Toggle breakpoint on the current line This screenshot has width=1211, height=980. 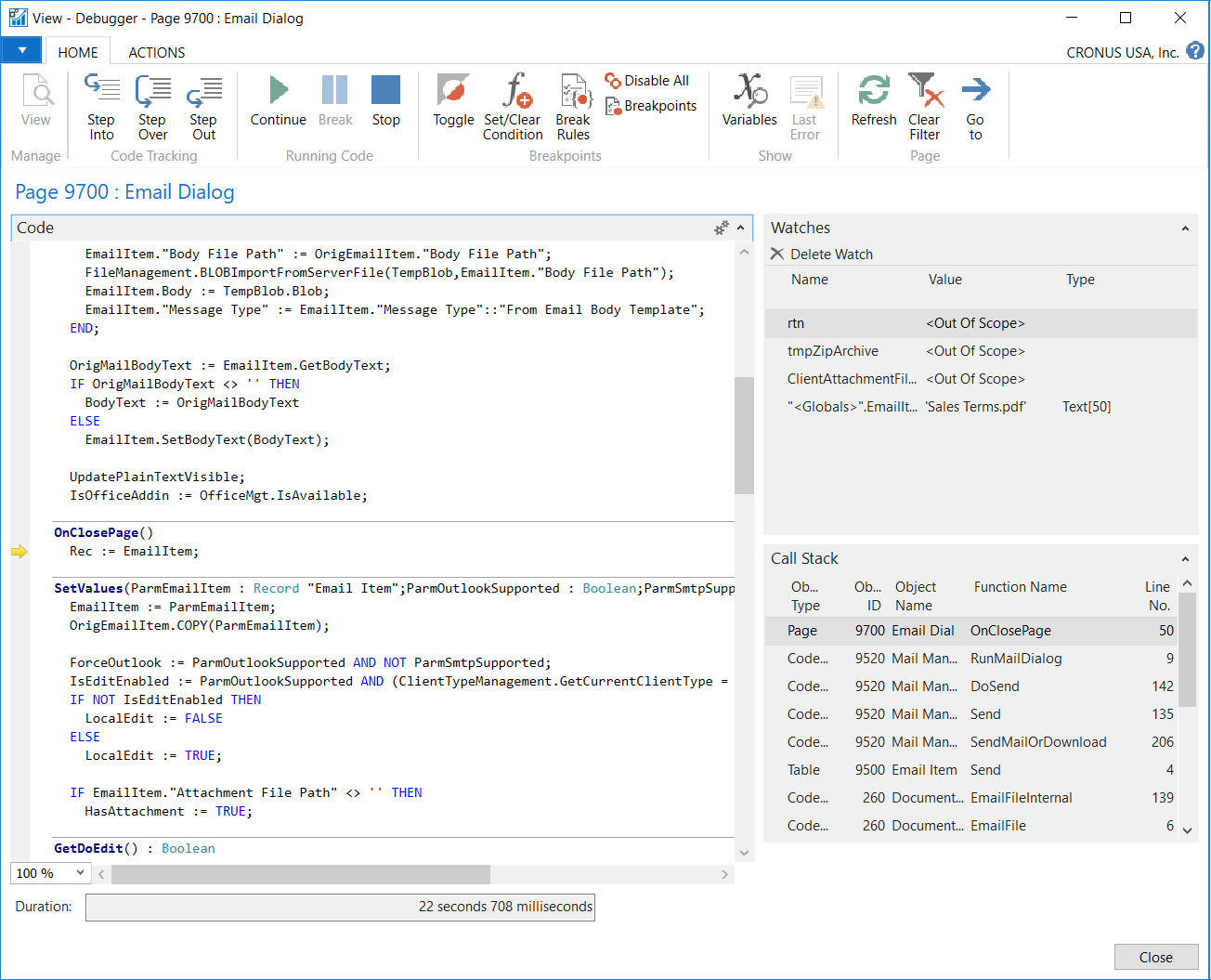(x=453, y=91)
